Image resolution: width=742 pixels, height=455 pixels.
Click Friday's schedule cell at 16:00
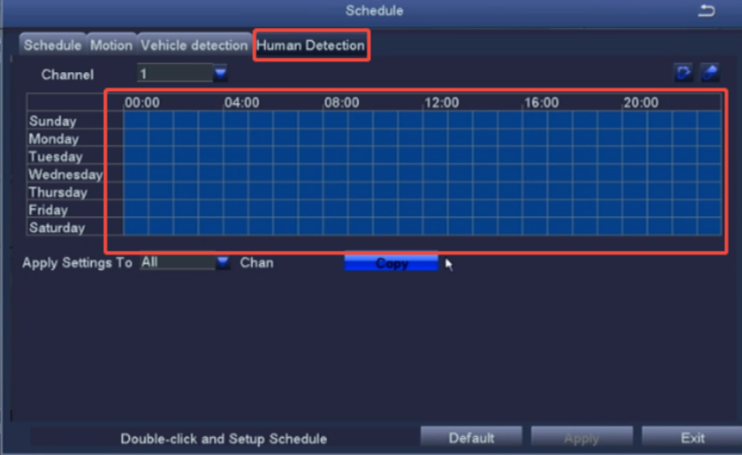click(x=535, y=210)
